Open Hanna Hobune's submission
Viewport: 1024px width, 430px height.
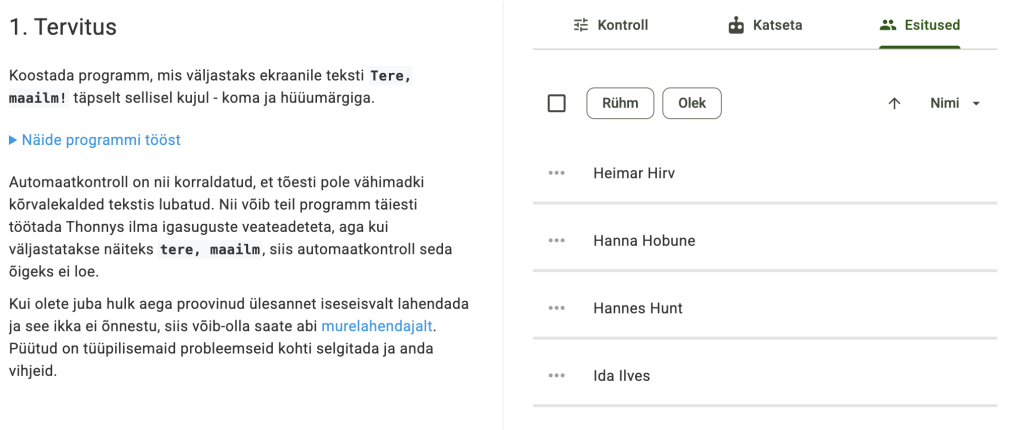(x=644, y=241)
